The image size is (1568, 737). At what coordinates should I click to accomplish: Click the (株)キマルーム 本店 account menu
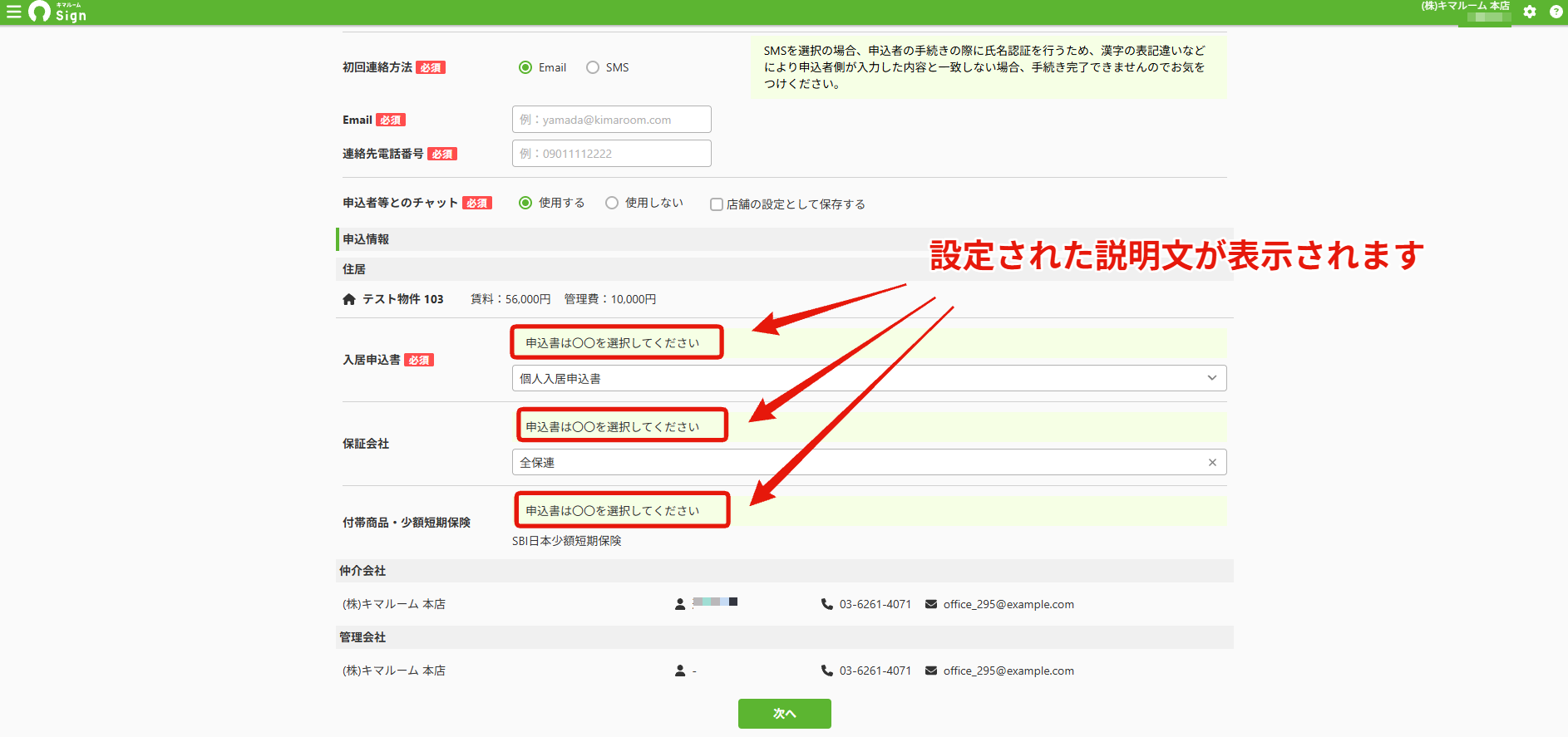pyautogui.click(x=1465, y=11)
